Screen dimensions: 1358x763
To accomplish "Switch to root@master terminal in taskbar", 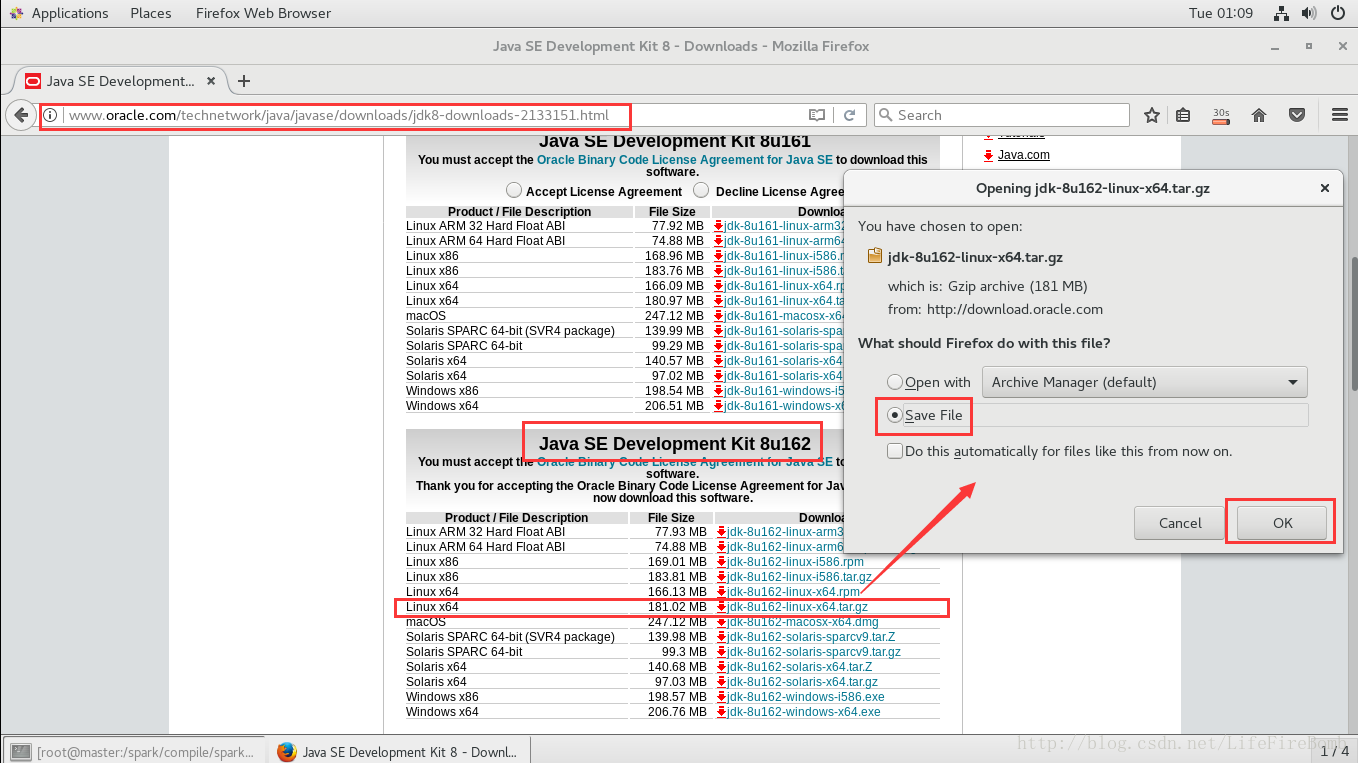I will [136, 751].
